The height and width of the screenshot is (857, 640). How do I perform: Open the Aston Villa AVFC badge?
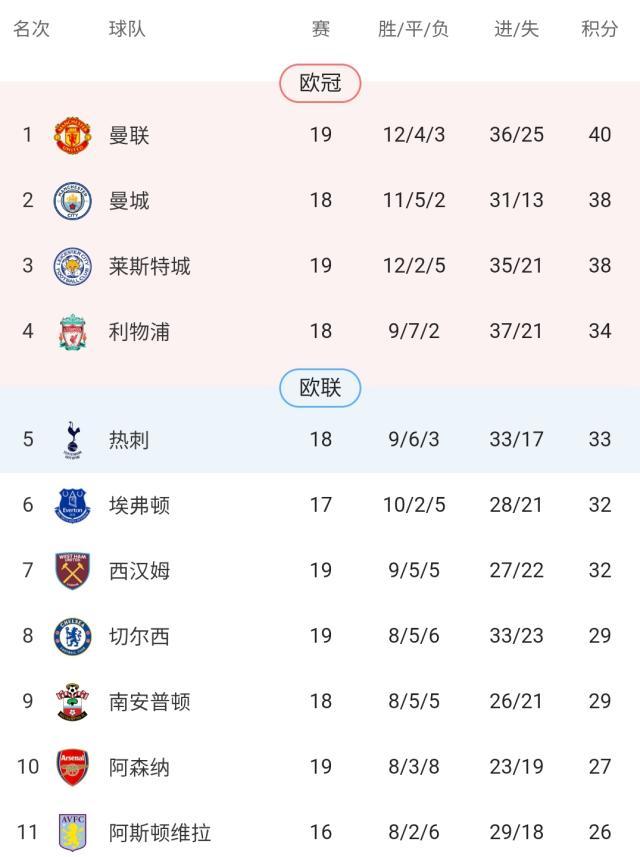[x=72, y=832]
